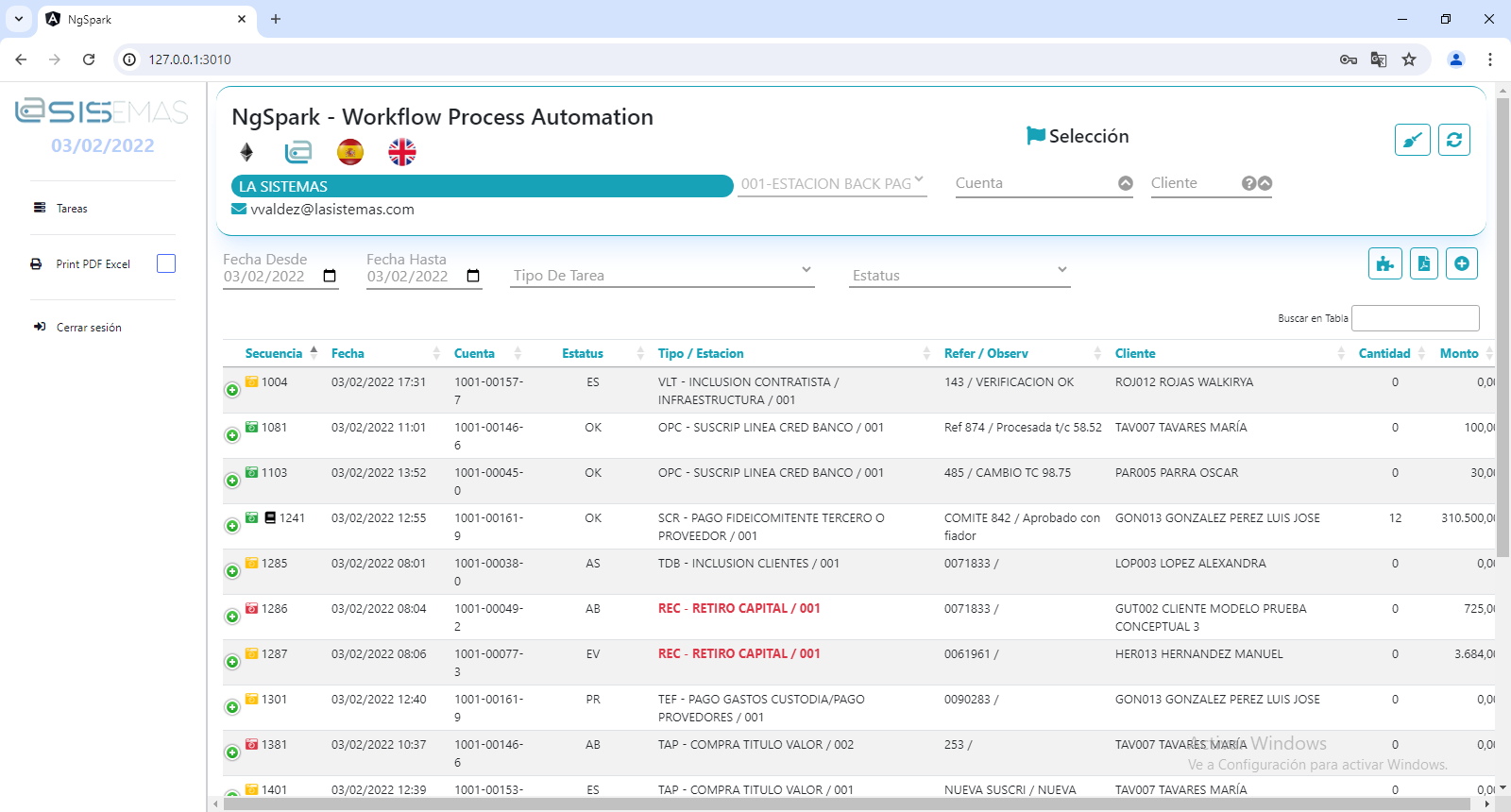The height and width of the screenshot is (812, 1511).
Task: Expand row details for sequence 1004
Action: point(232,390)
